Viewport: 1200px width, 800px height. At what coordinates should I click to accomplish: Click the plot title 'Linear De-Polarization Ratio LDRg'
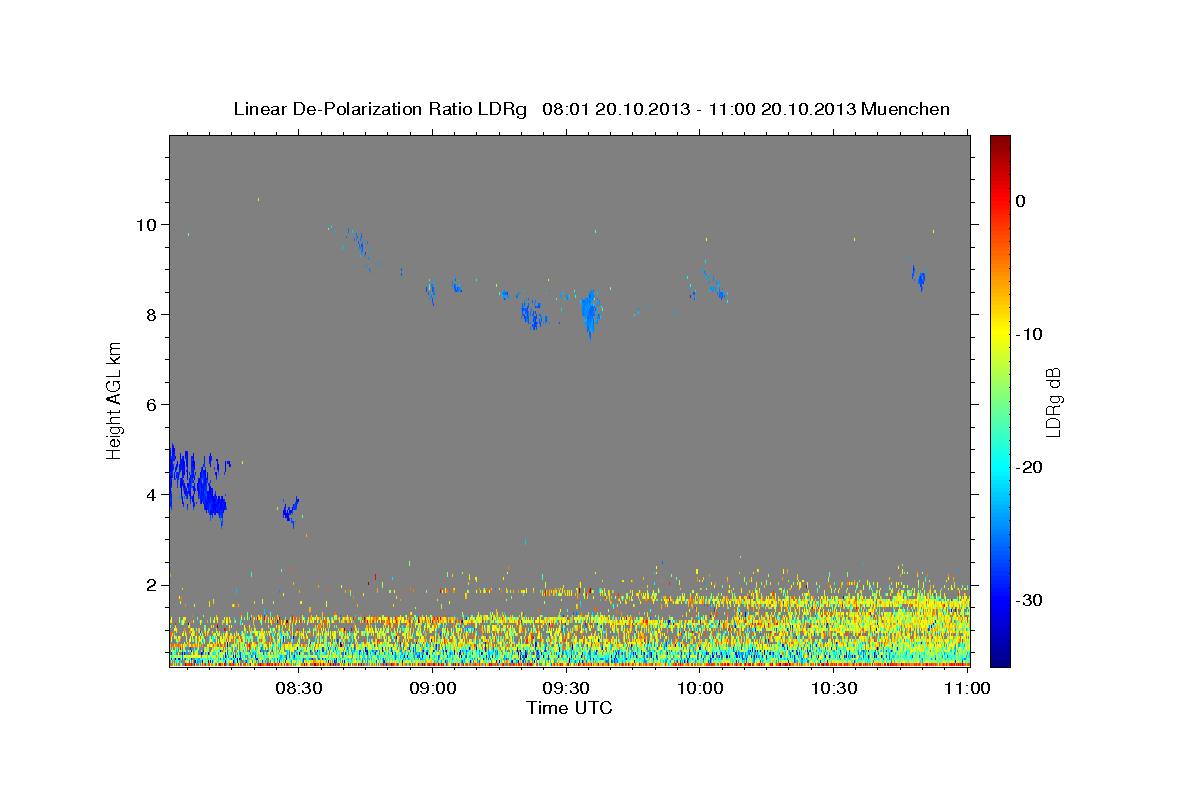(379, 109)
